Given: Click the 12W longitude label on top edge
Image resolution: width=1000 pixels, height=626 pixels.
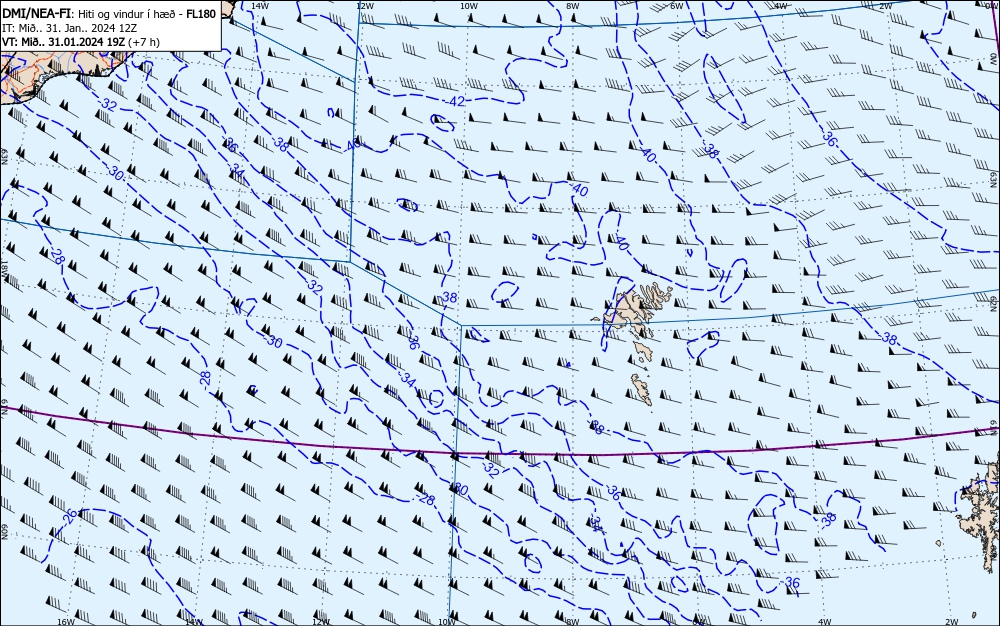Looking at the screenshot, I should click(x=364, y=6).
